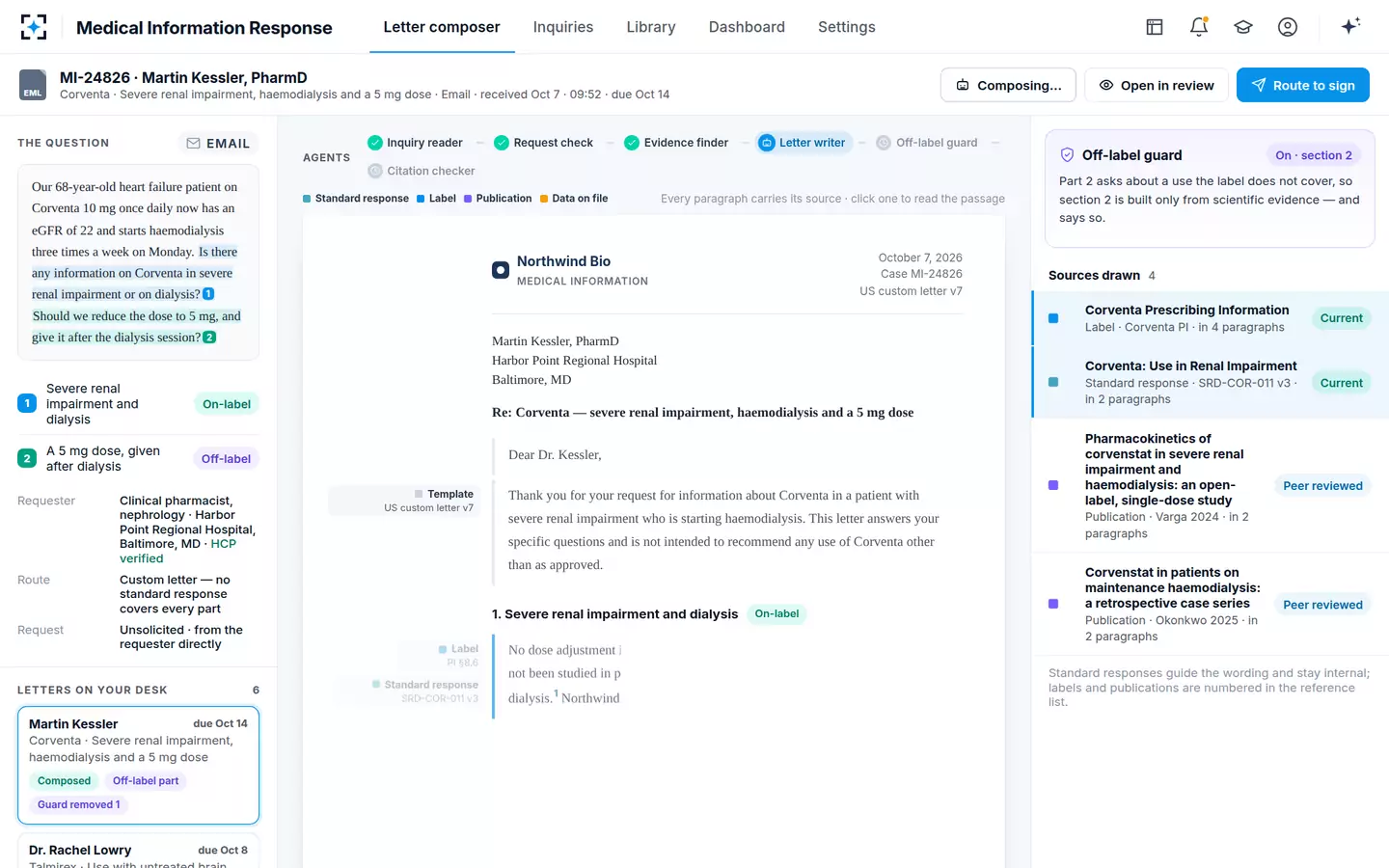This screenshot has width=1389, height=868.
Task: Open Corventa: Use in Renal Impairment source
Action: [x=1211, y=383]
